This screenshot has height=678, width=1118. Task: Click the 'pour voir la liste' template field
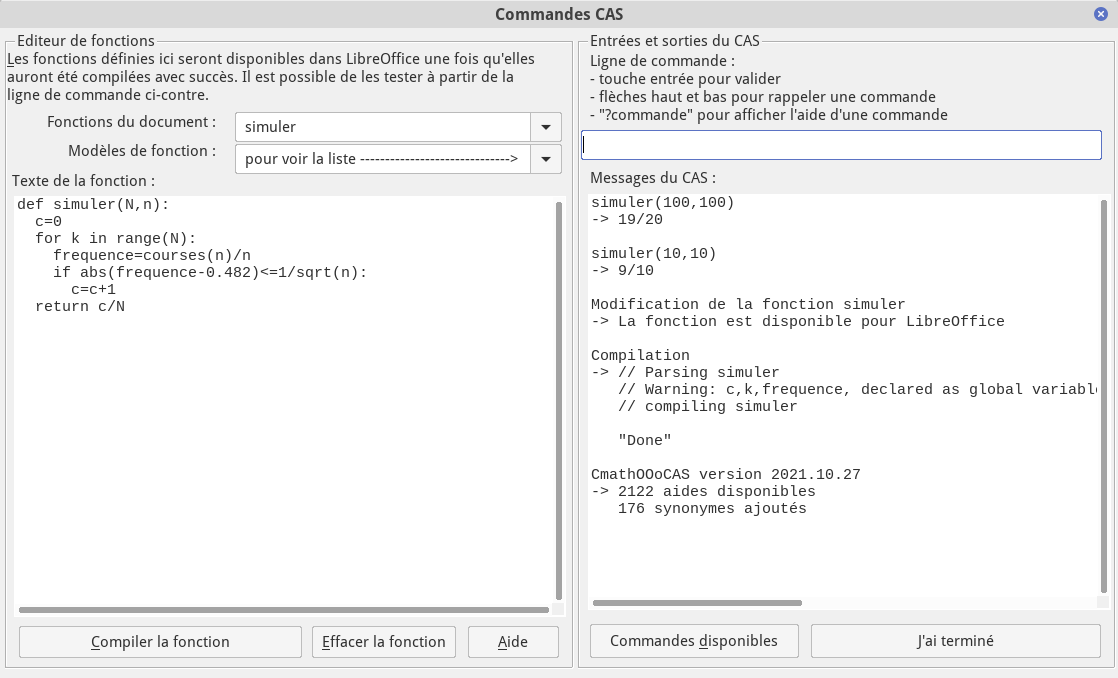pyautogui.click(x=382, y=159)
